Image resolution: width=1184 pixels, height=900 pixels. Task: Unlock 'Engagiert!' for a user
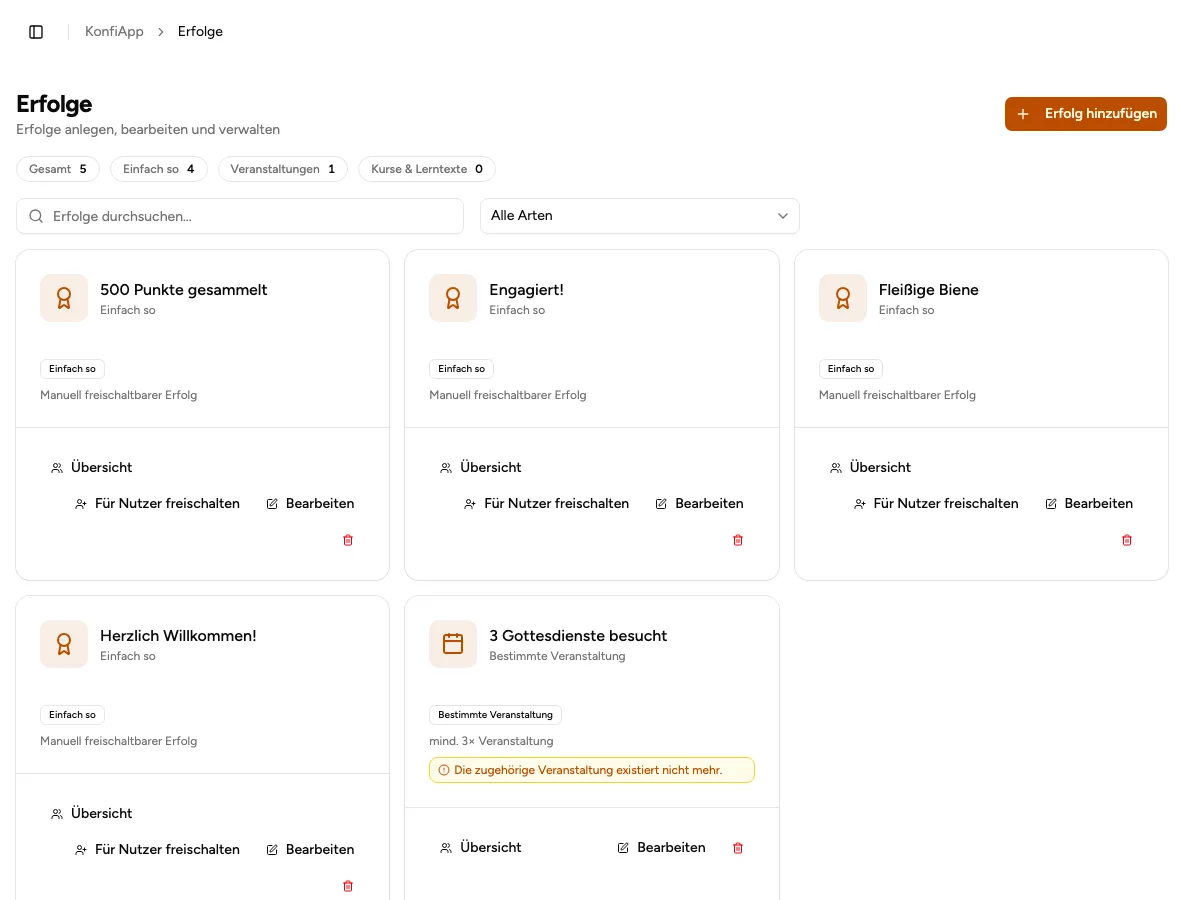(x=546, y=504)
